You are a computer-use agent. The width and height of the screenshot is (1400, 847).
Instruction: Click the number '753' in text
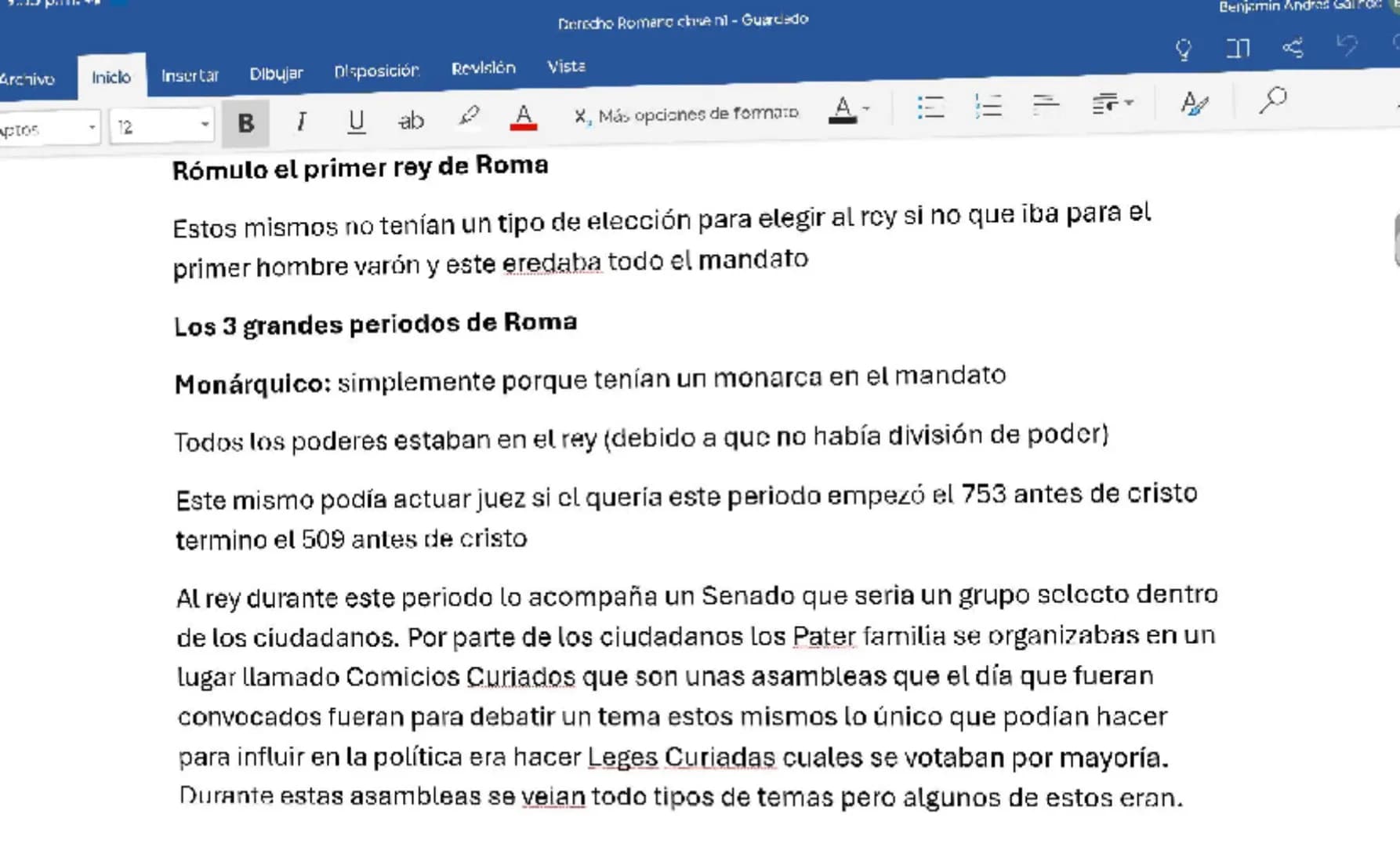coord(983,494)
